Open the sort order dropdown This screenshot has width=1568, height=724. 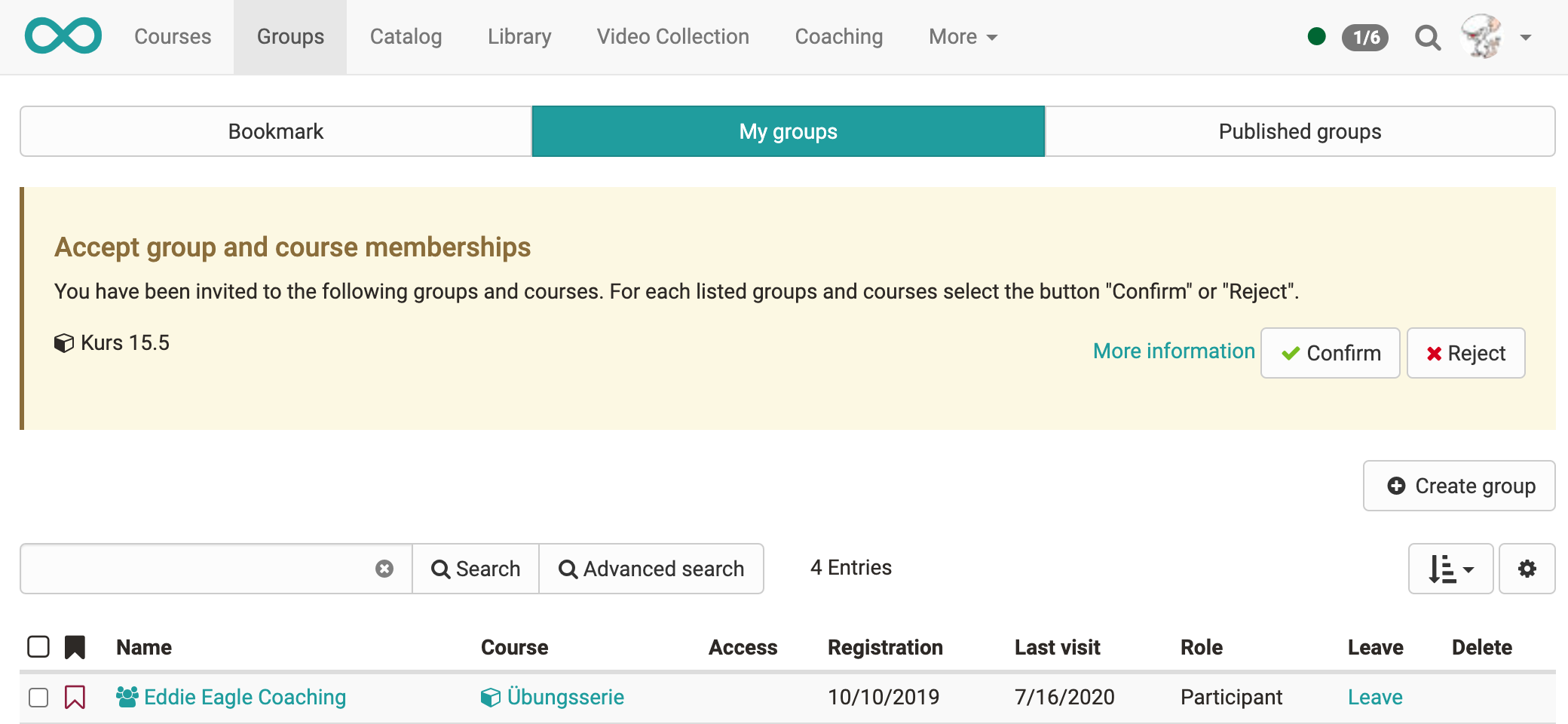tap(1450, 569)
